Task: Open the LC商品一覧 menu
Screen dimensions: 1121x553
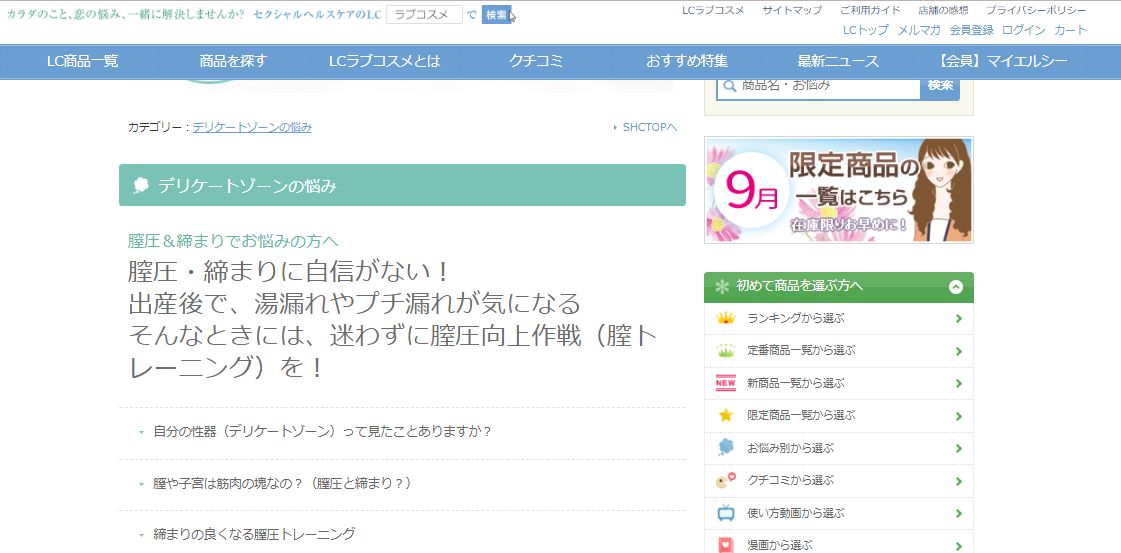Action: click(x=82, y=61)
